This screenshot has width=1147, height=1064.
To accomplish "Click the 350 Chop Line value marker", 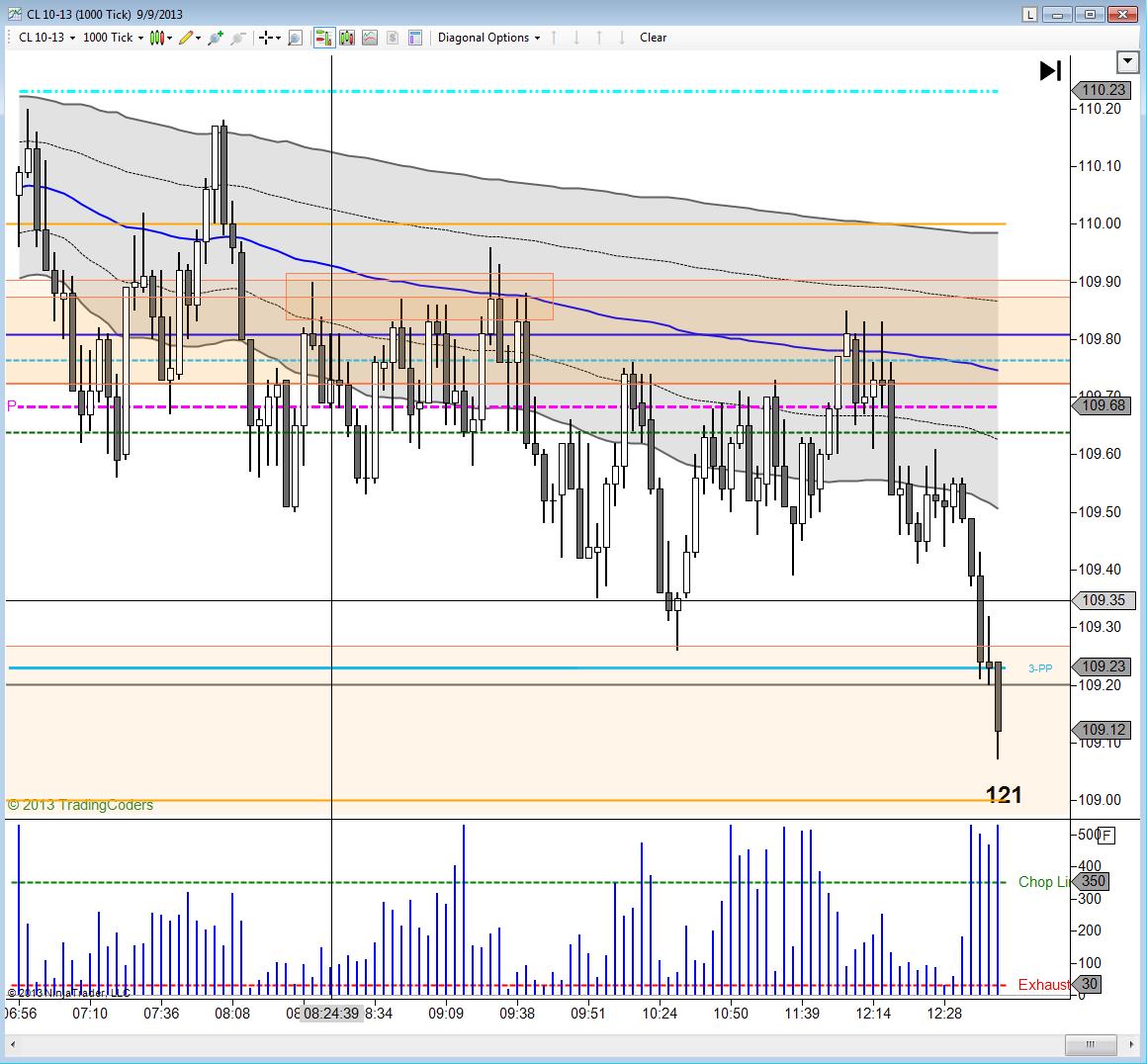I will coord(1093,881).
